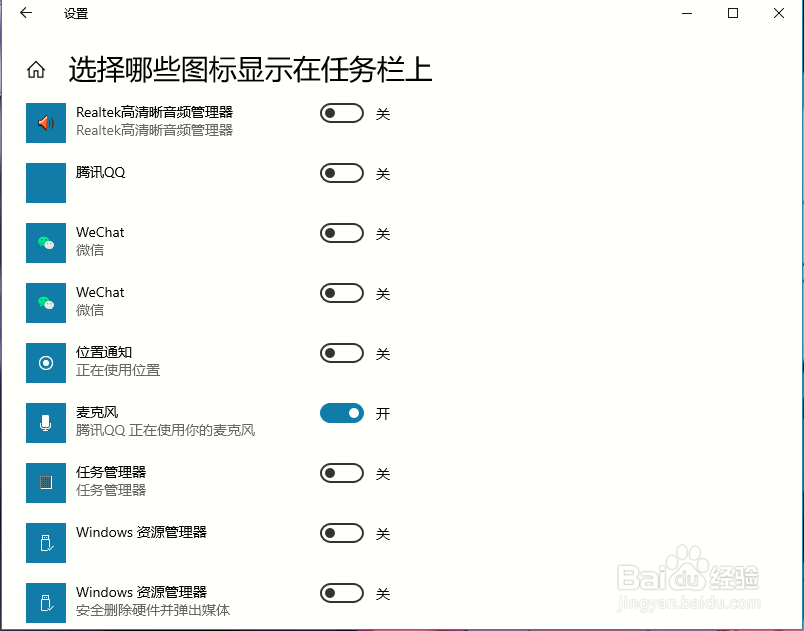Turn on the 腾讯QQ toggle
Viewport: 804px width, 631px height.
tap(341, 173)
